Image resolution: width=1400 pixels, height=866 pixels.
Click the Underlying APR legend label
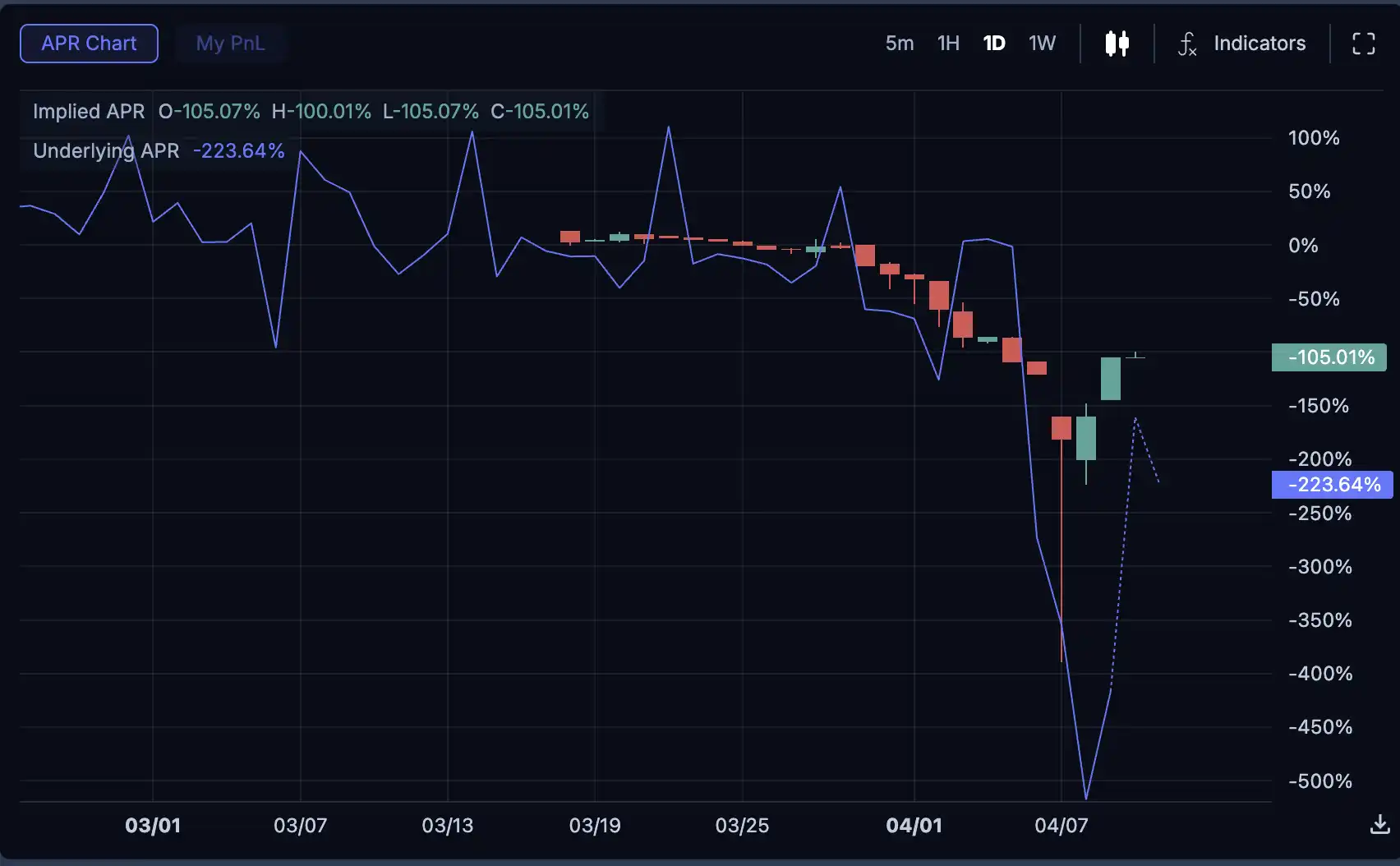(106, 151)
